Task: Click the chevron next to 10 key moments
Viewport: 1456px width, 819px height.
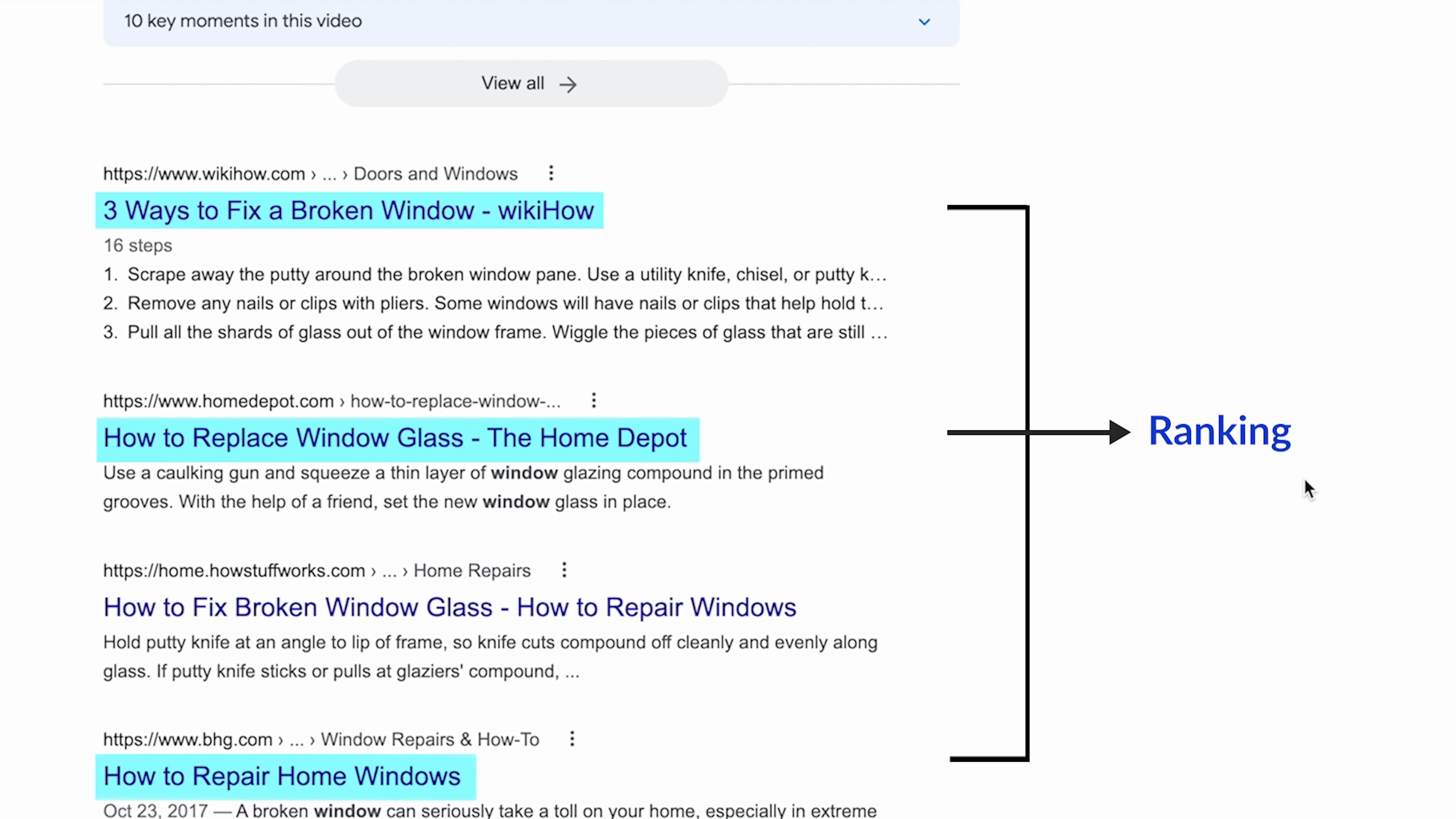Action: (x=924, y=22)
